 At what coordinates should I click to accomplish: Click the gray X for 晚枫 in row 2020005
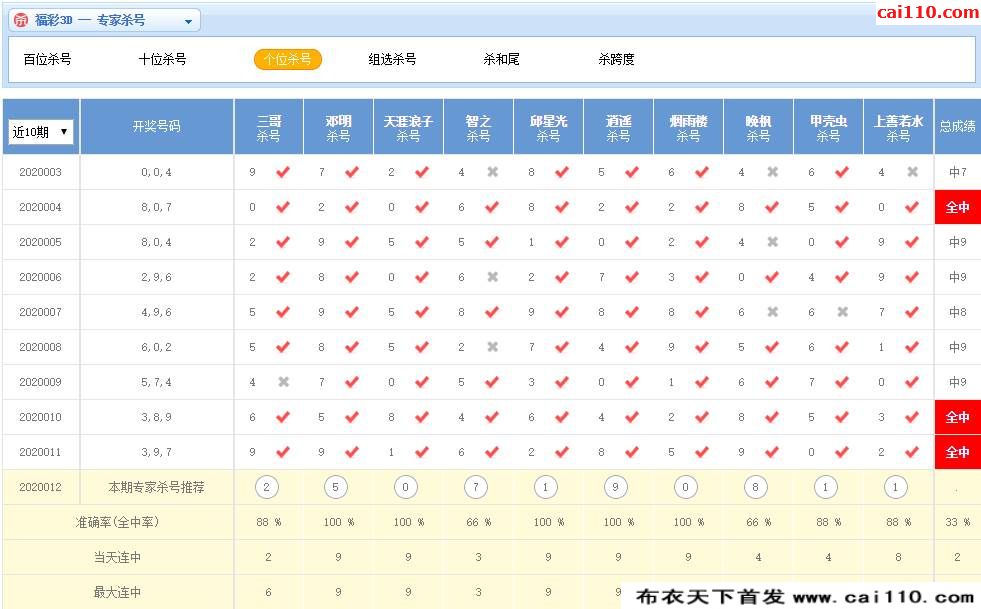773,242
